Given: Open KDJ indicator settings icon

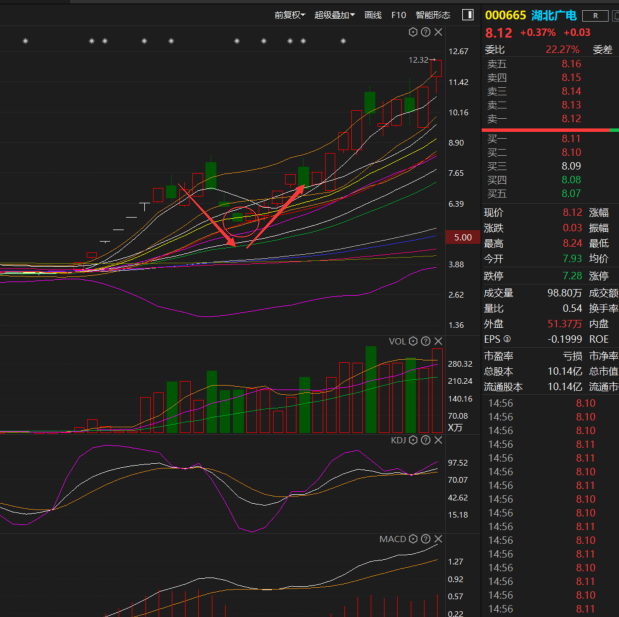Looking at the screenshot, I should [415, 439].
